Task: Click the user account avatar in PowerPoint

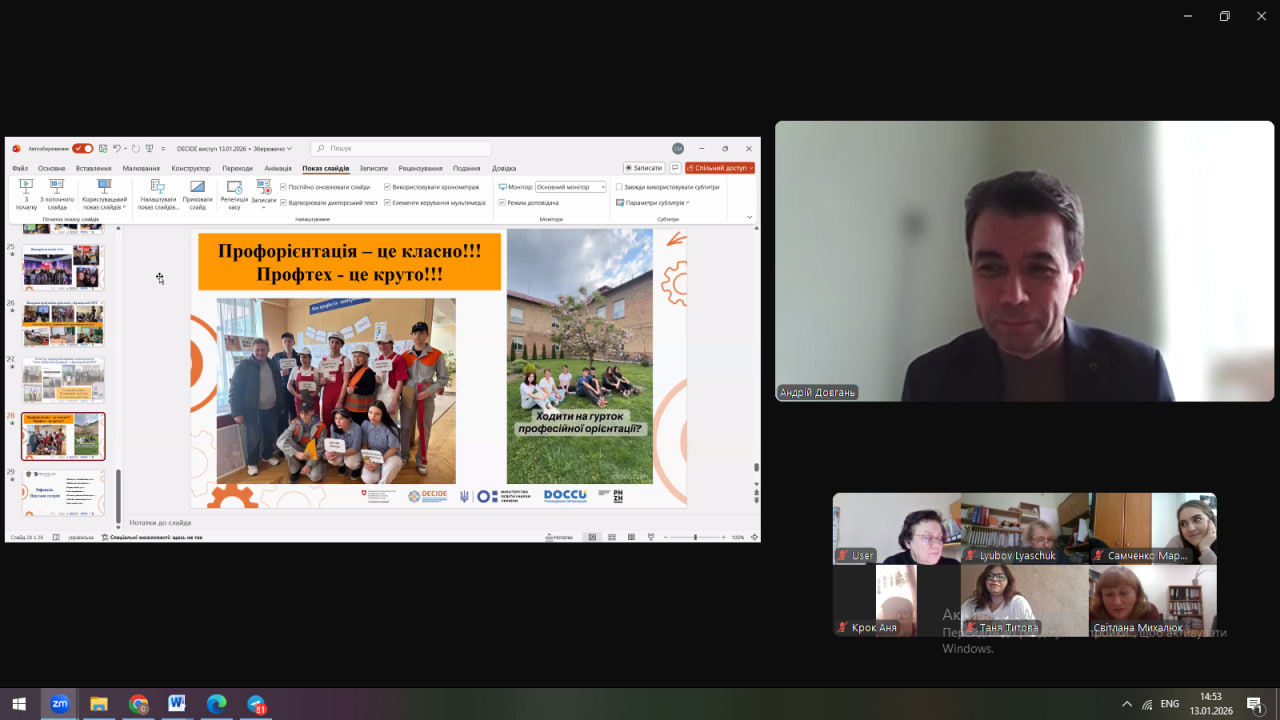Action: pyautogui.click(x=678, y=148)
